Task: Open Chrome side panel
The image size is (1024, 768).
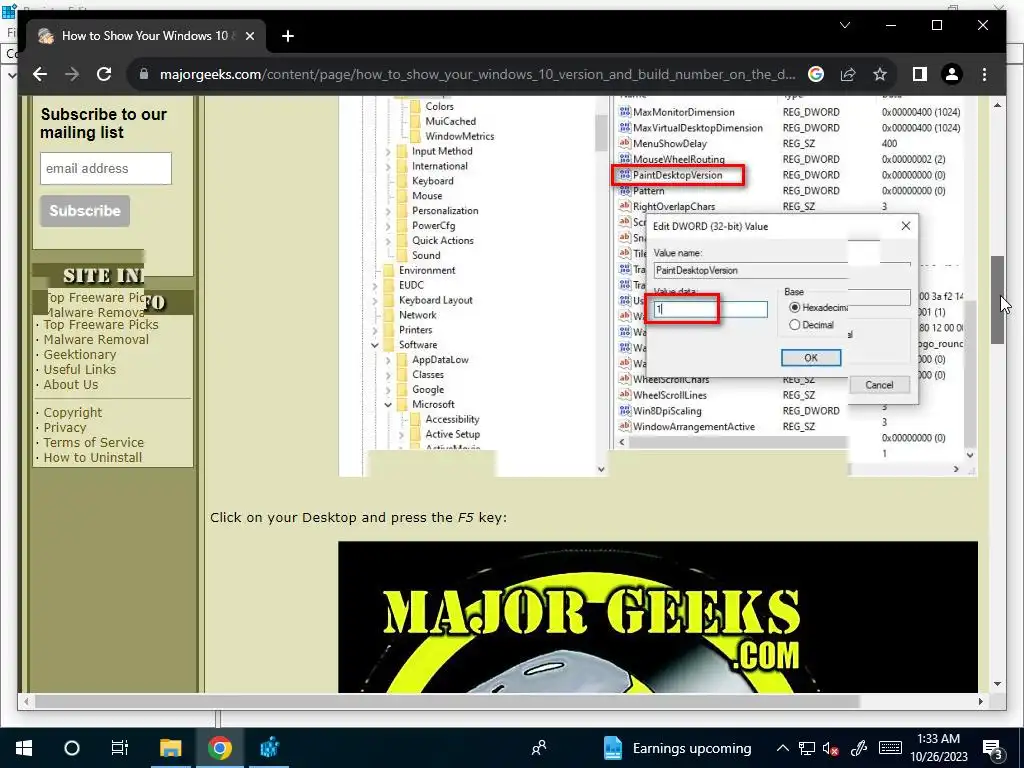Action: (x=920, y=74)
